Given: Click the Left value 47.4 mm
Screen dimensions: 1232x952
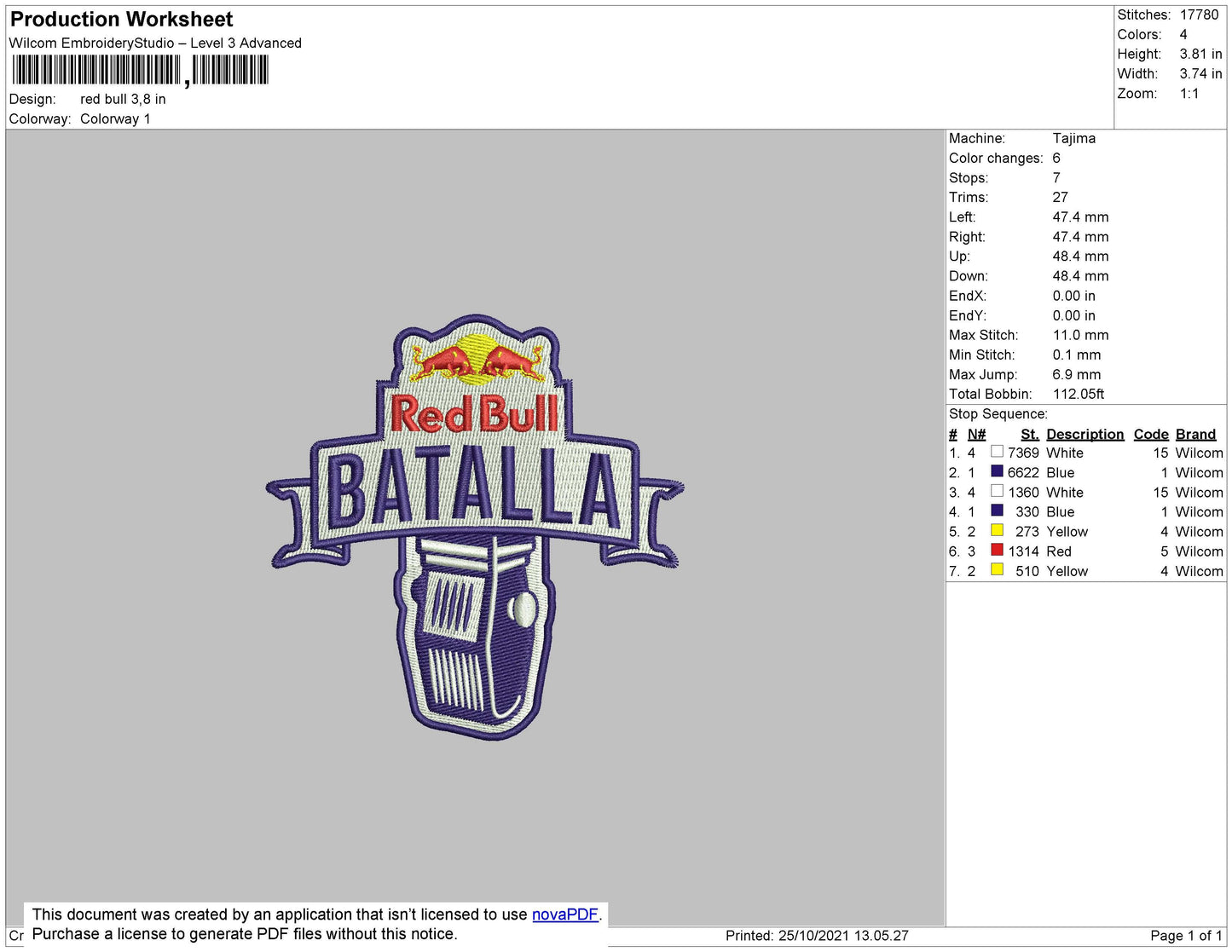Looking at the screenshot, I should [x=1080, y=216].
